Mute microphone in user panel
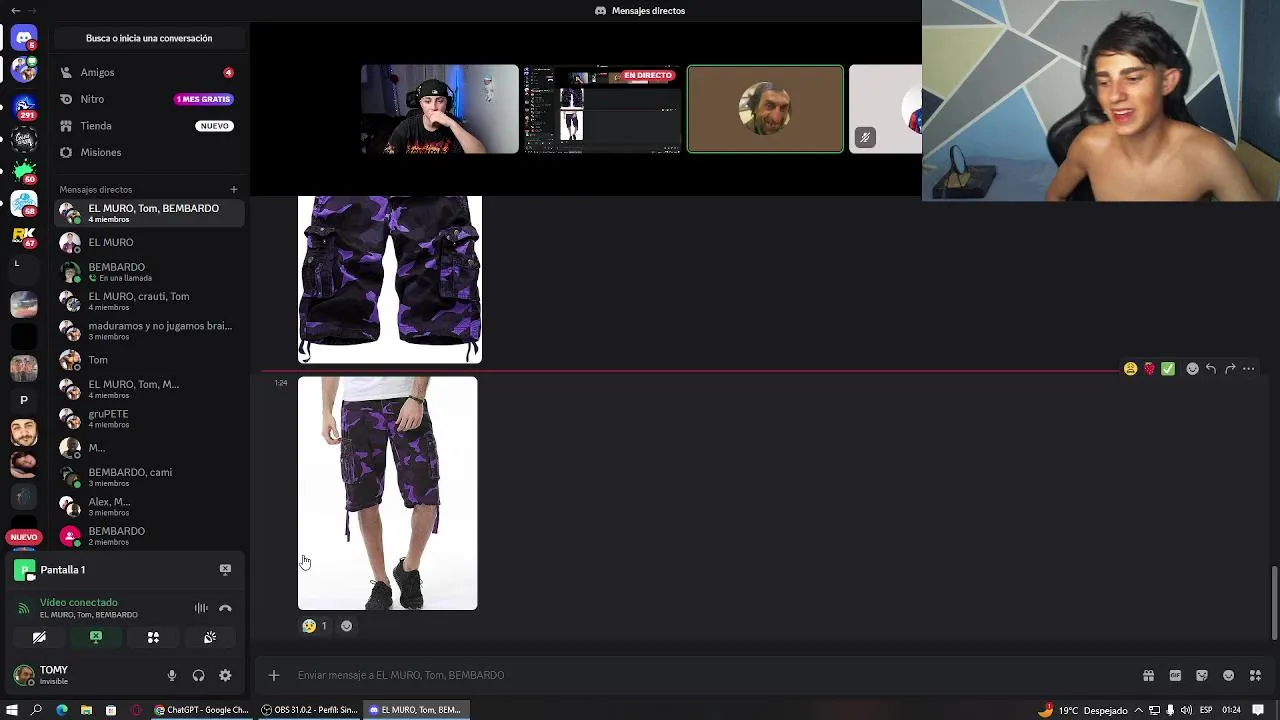The height and width of the screenshot is (720, 1280). click(172, 676)
